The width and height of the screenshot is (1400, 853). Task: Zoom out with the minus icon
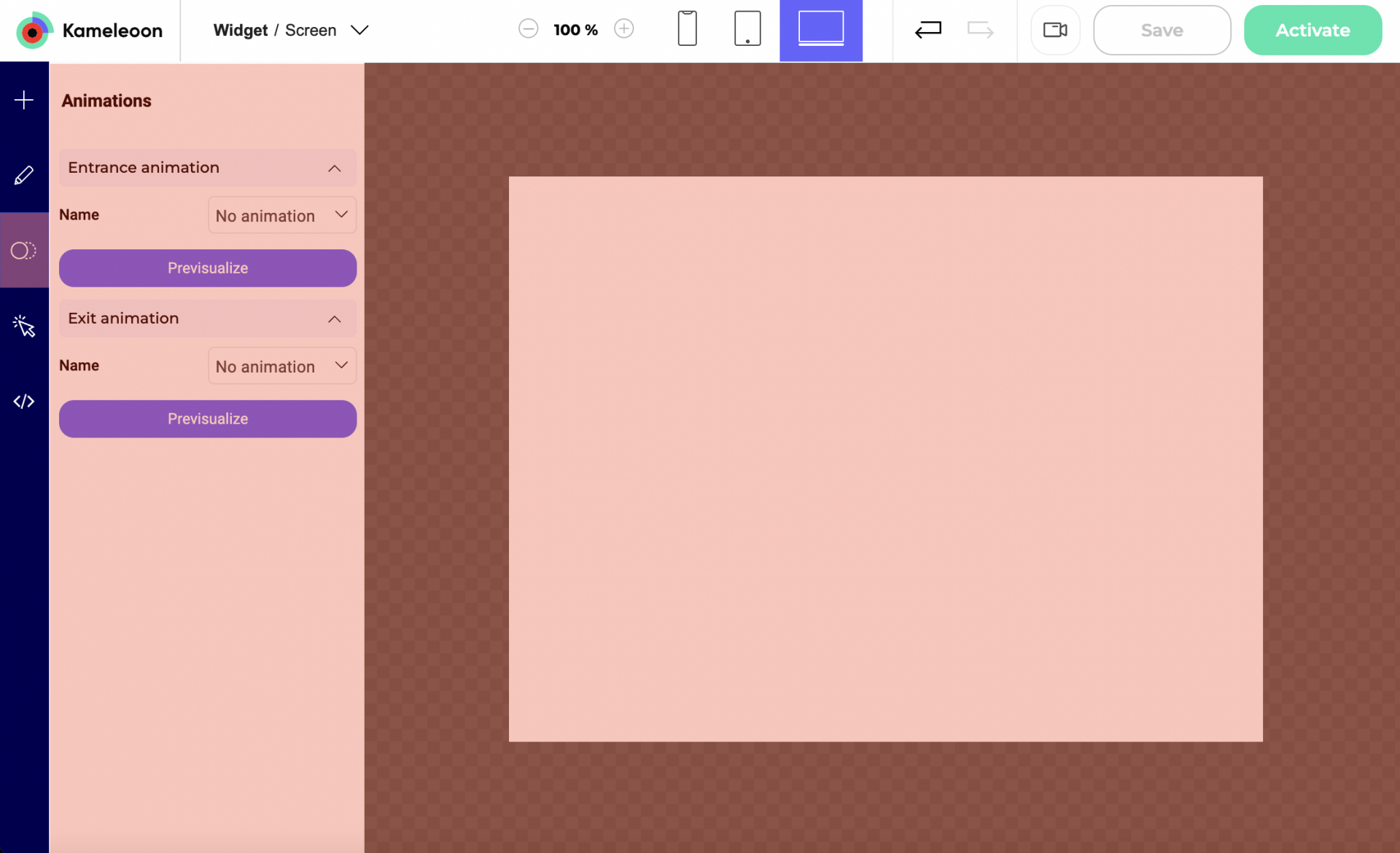(x=529, y=29)
